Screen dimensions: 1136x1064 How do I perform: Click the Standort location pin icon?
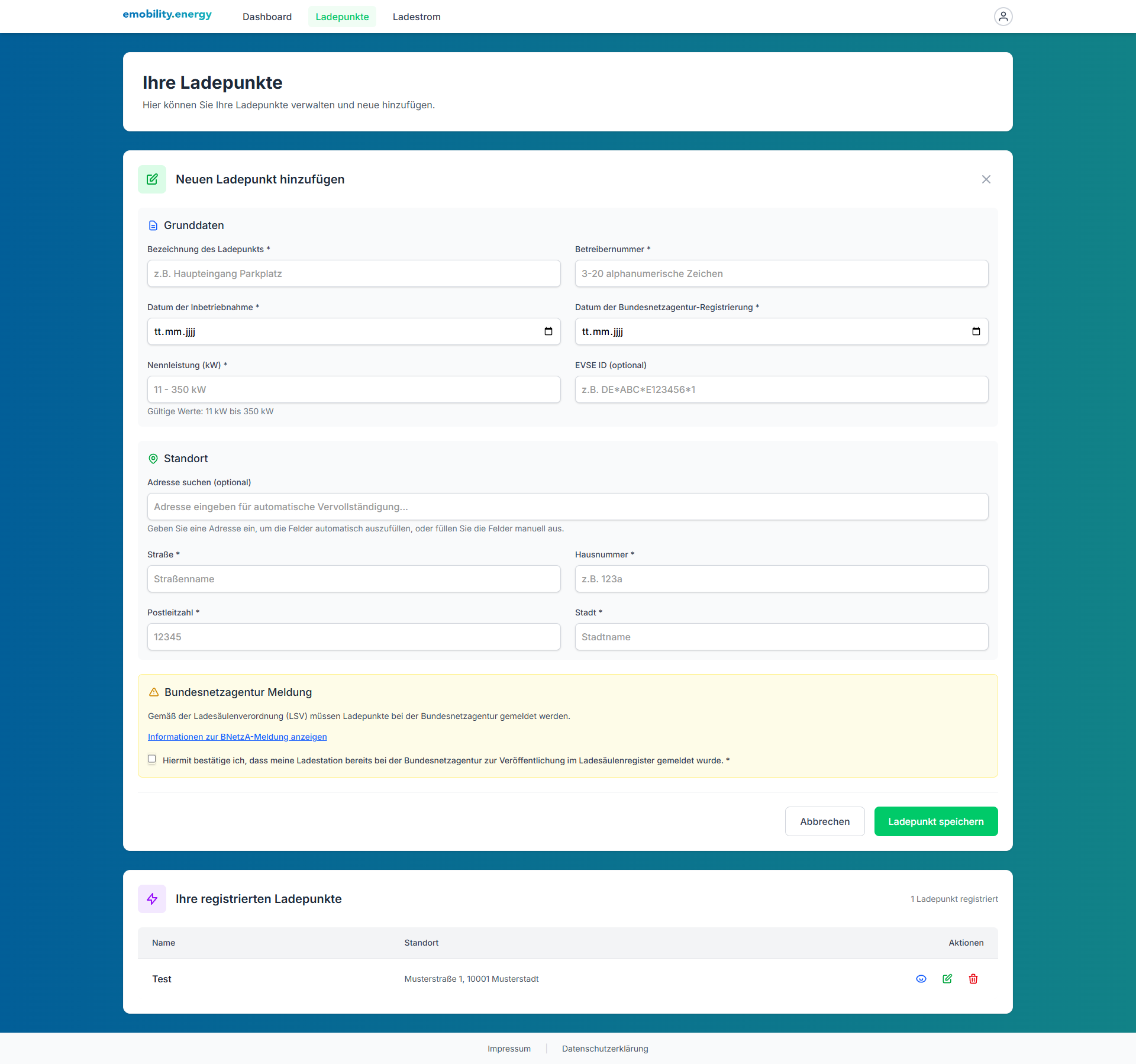tap(153, 459)
